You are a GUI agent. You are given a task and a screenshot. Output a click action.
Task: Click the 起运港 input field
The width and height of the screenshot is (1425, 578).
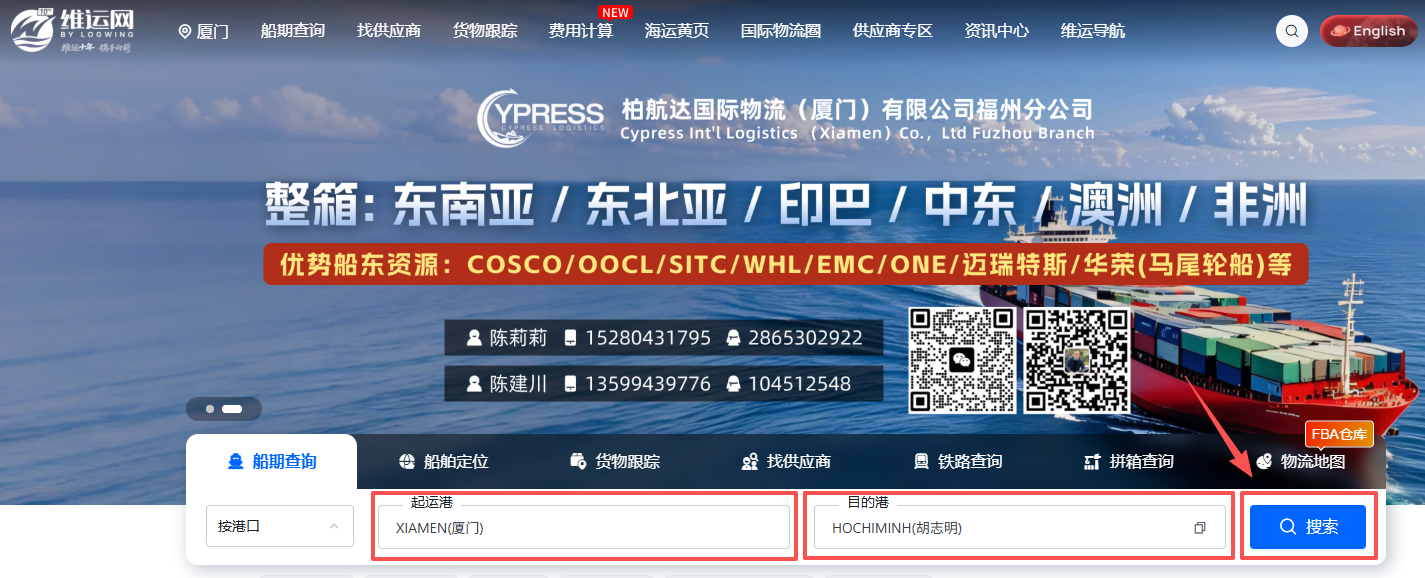tap(583, 527)
